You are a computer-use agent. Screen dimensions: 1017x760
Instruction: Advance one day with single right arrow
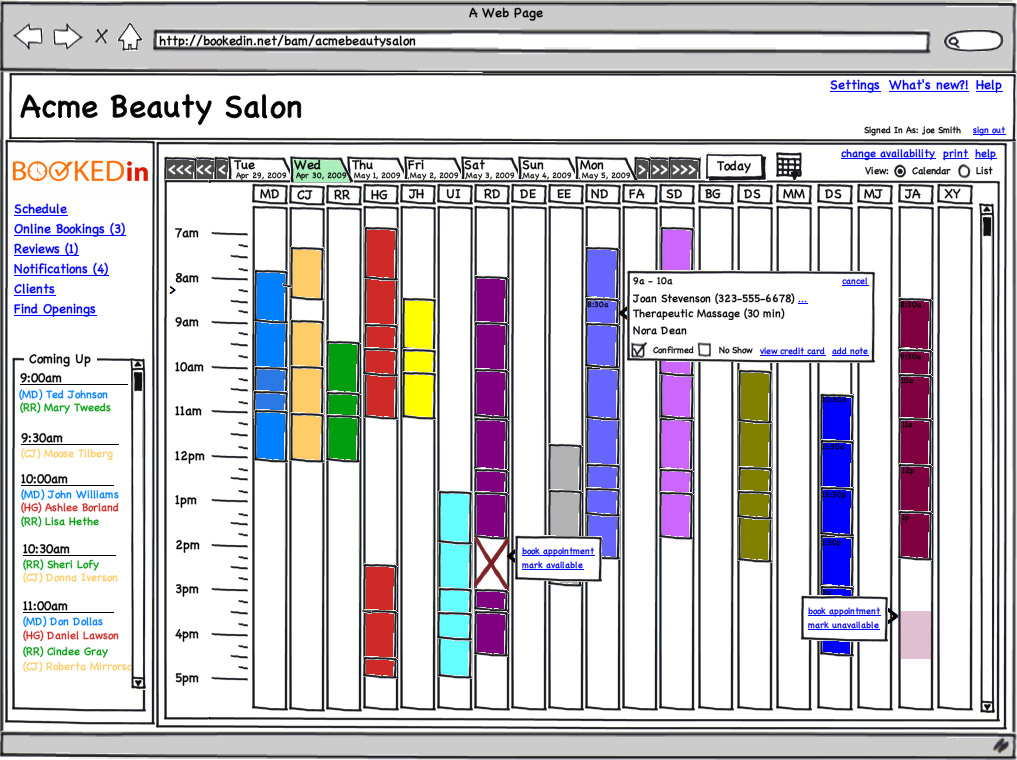(x=642, y=170)
